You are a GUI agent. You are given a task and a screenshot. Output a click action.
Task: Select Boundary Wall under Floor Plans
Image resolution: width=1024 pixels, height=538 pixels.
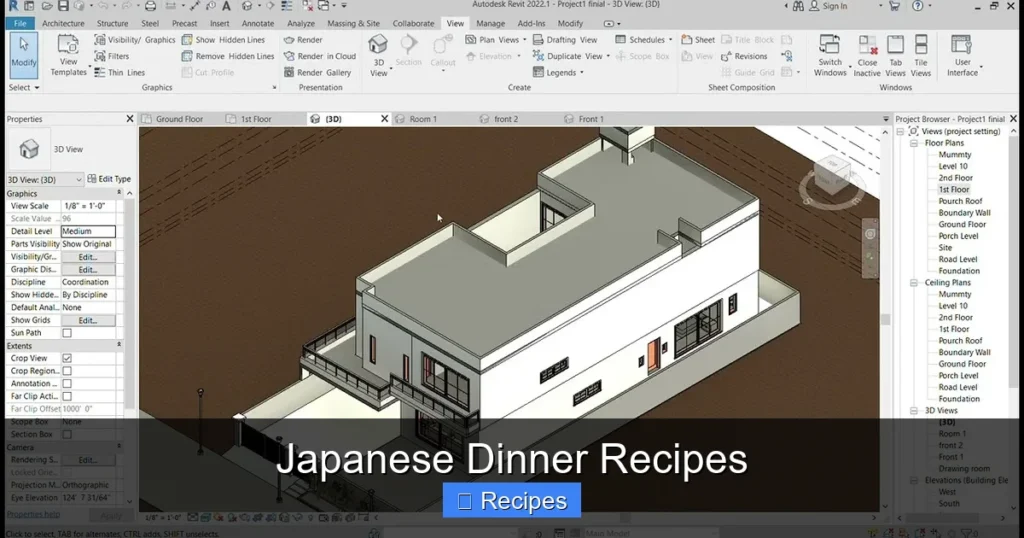(x=965, y=213)
